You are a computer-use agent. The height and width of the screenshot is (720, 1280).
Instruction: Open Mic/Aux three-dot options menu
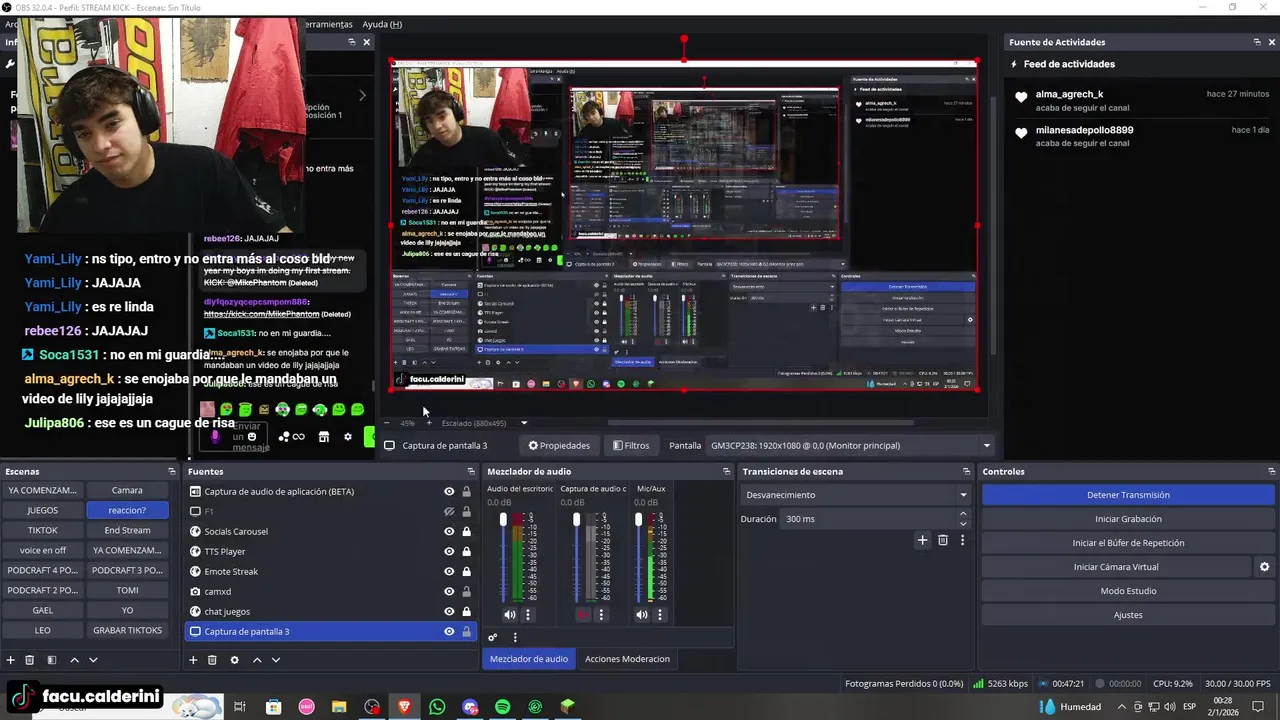(x=660, y=615)
